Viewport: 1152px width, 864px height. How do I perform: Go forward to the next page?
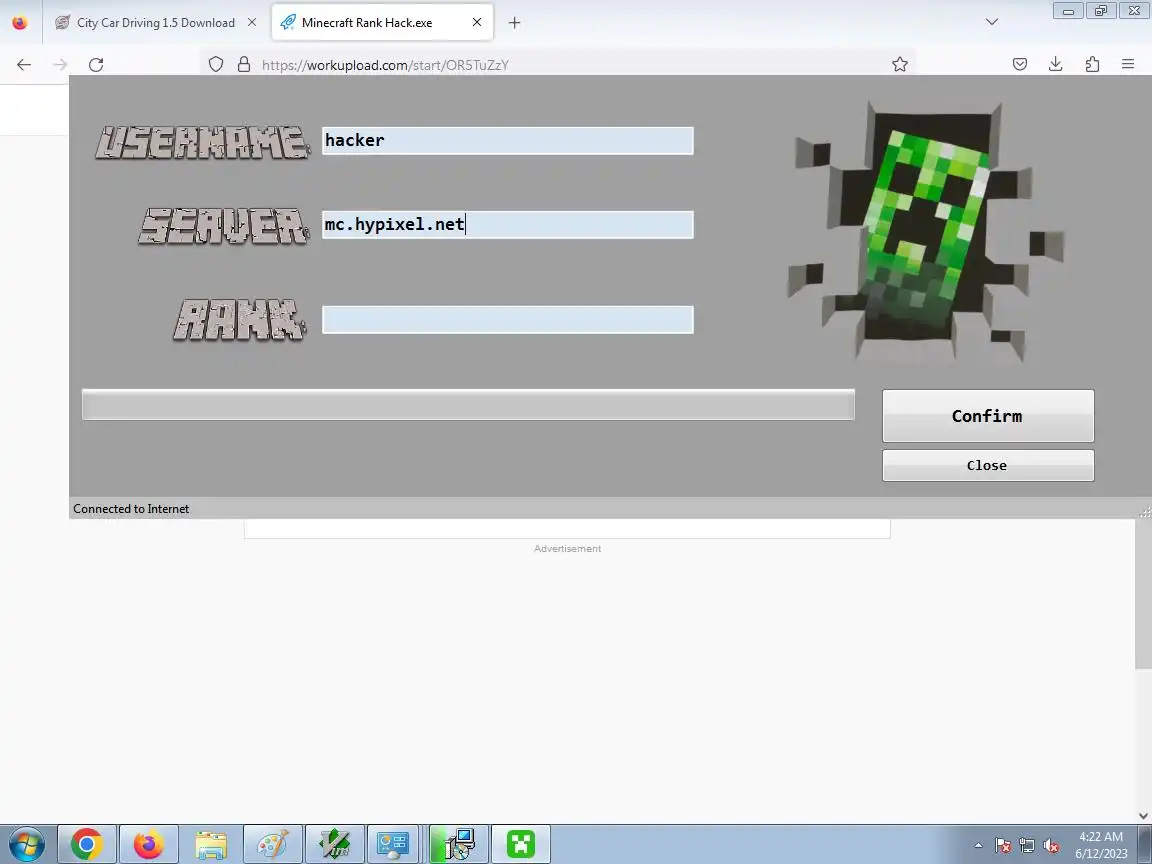[x=60, y=65]
